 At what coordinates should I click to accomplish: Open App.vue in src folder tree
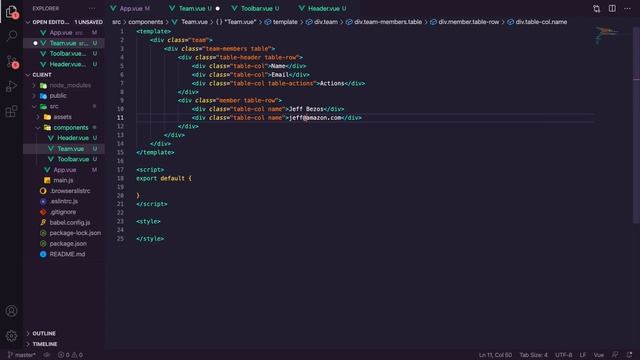[x=64, y=170]
